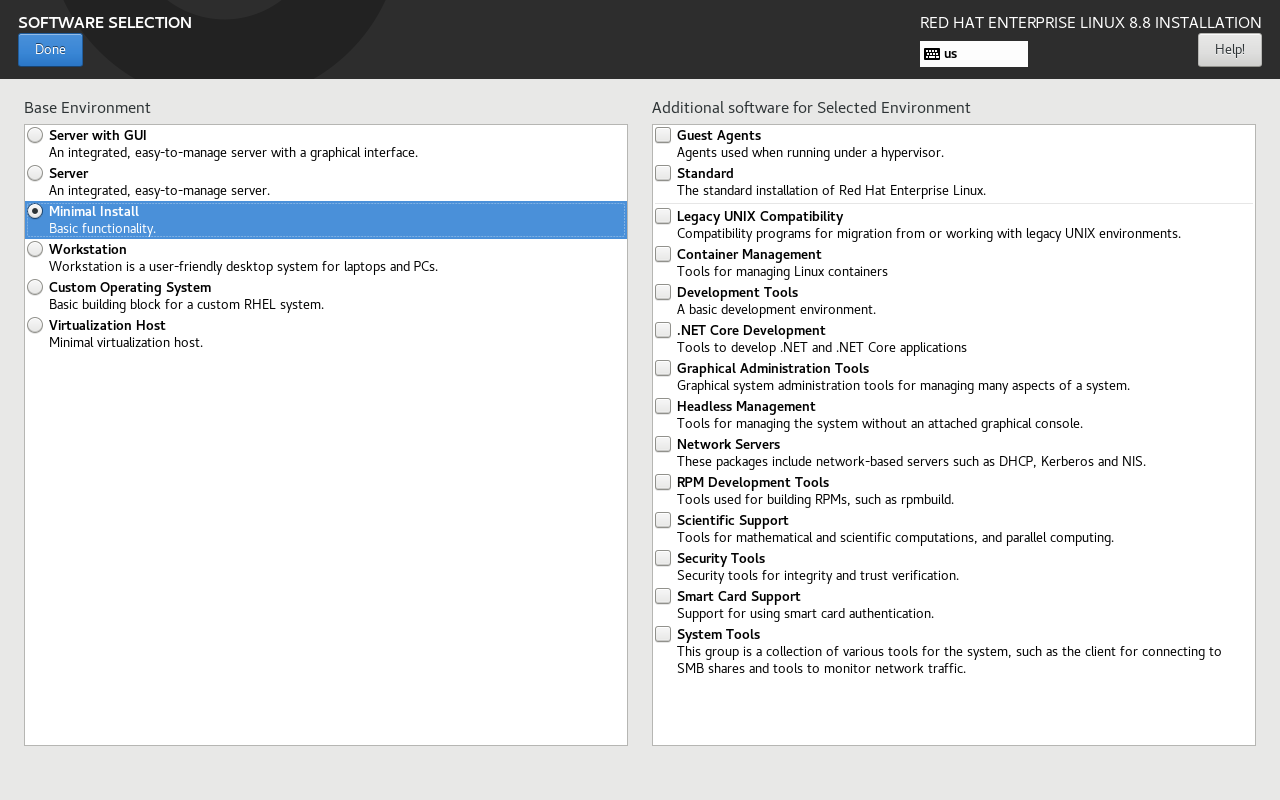The width and height of the screenshot is (1280, 800).
Task: Check the Network Servers option
Action: coord(663,444)
